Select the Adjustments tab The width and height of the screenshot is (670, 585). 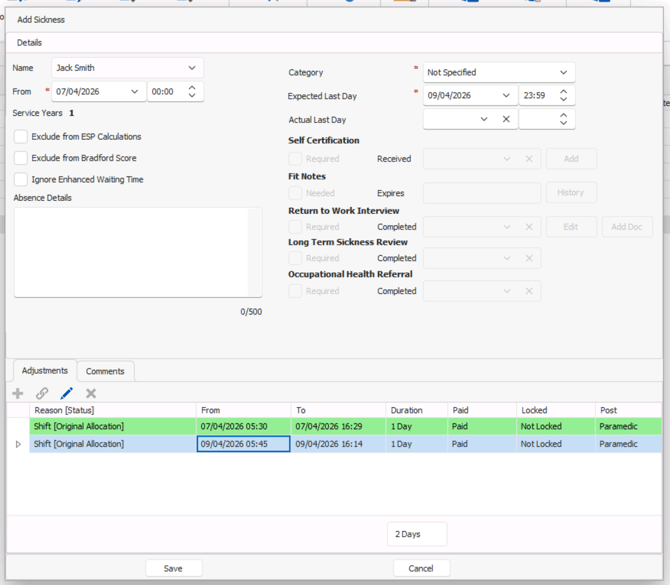(x=44, y=371)
